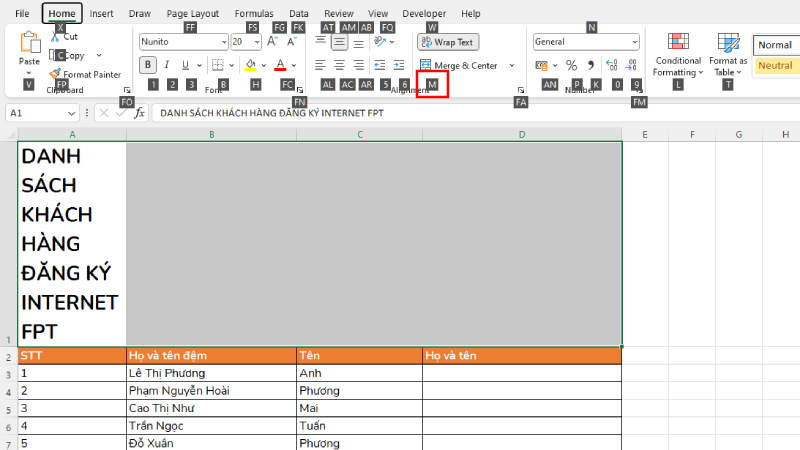This screenshot has height=450, width=800.
Task: Click the Format Painter brush icon
Action: point(55,74)
